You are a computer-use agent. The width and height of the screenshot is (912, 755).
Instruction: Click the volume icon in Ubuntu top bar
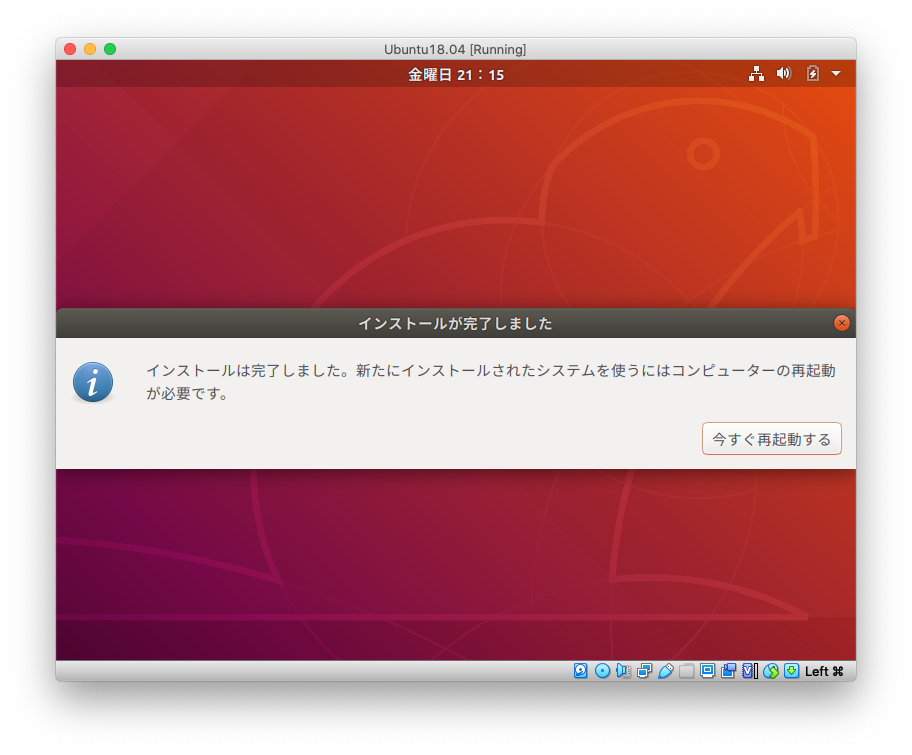click(783, 73)
